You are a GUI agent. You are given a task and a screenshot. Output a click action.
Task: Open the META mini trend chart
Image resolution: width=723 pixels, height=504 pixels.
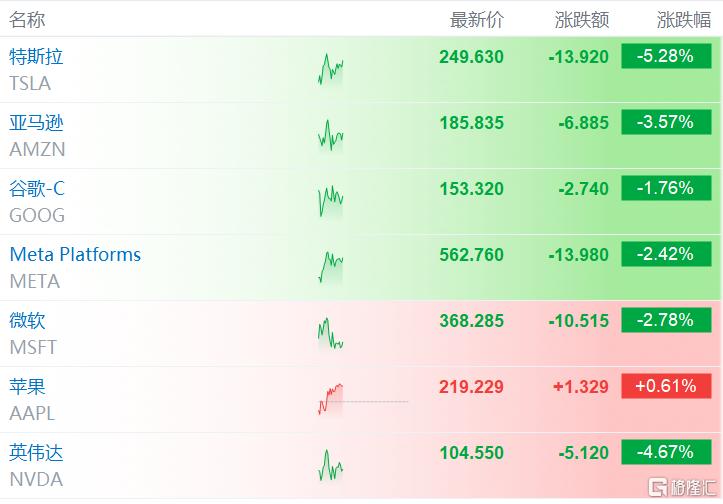(x=331, y=267)
